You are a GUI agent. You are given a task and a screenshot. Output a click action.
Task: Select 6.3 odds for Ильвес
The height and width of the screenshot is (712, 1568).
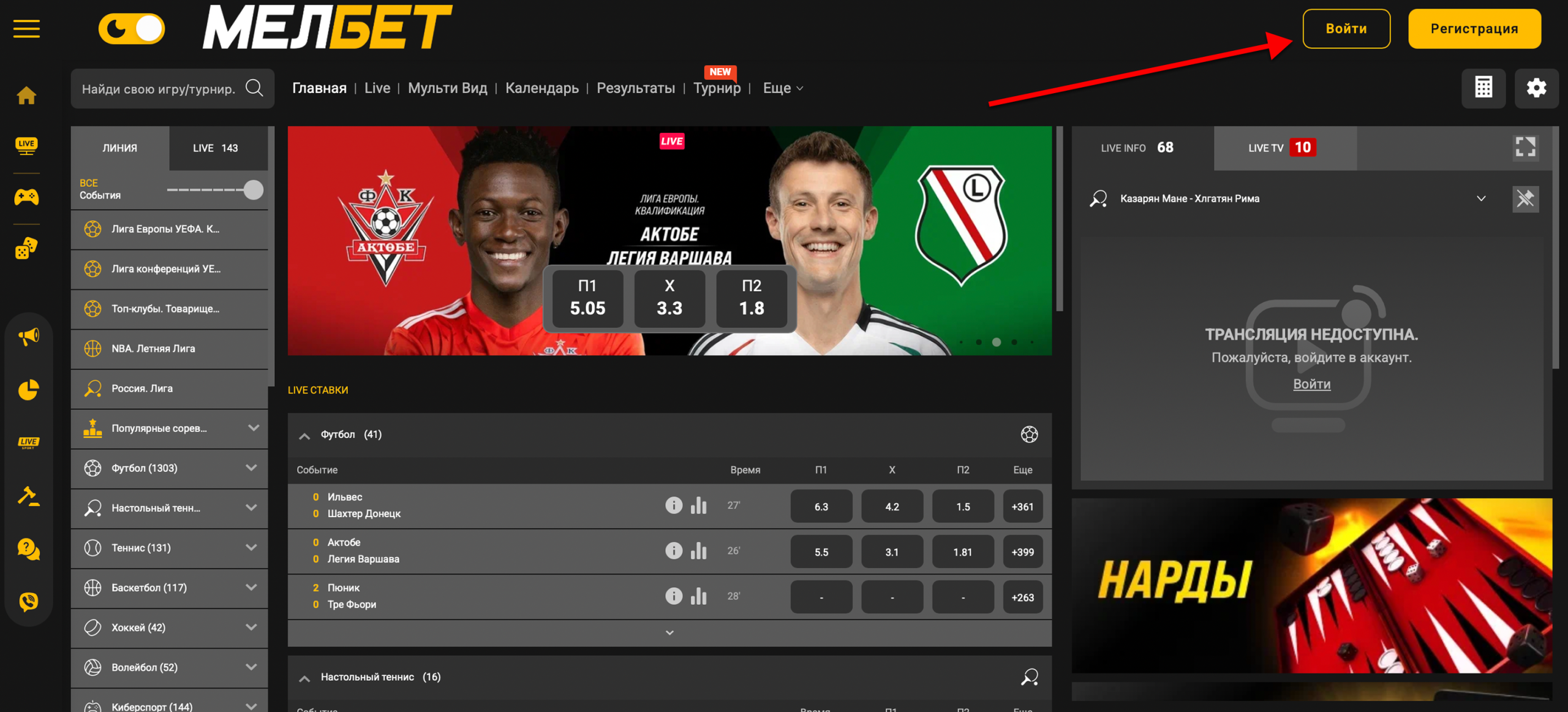click(821, 506)
